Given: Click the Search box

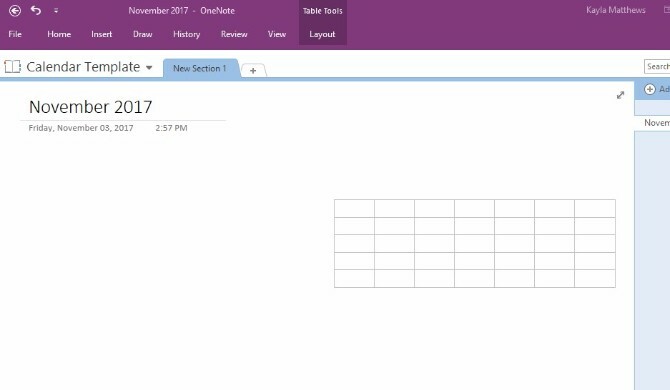Looking at the screenshot, I should click(x=657, y=67).
